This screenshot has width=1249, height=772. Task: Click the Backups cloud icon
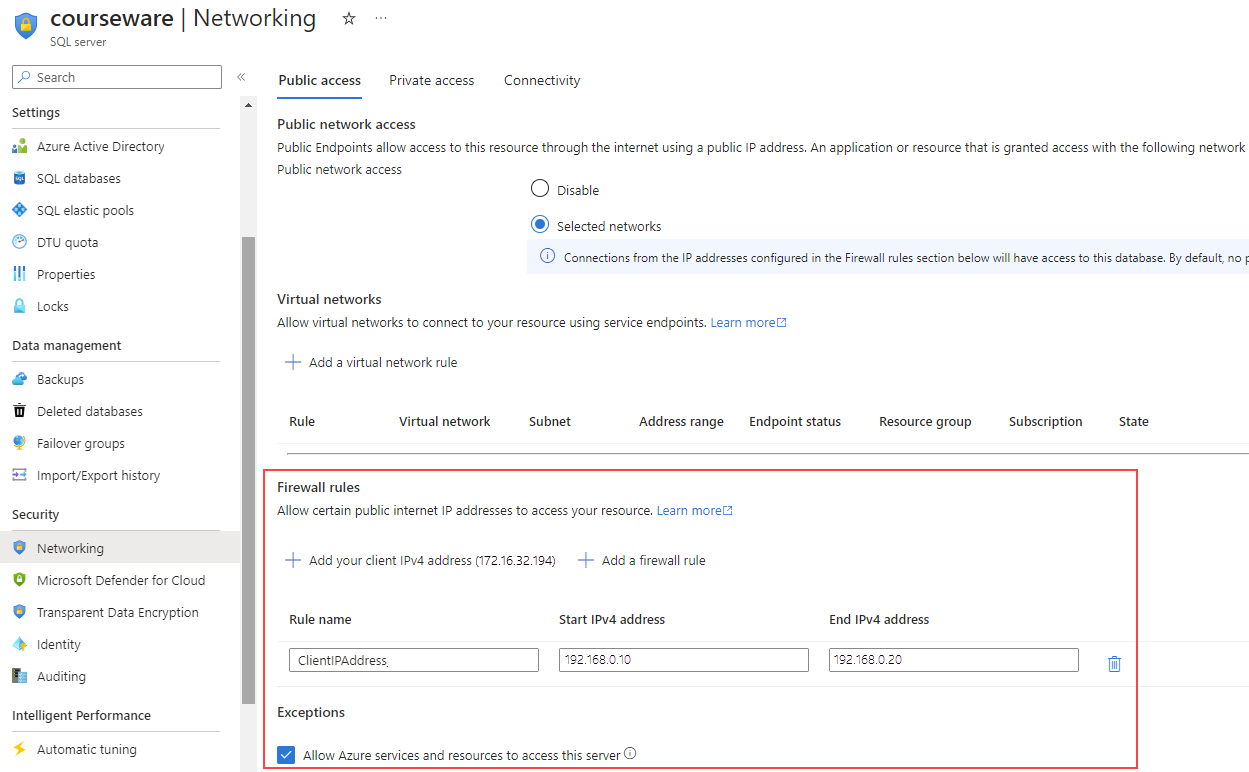click(19, 379)
